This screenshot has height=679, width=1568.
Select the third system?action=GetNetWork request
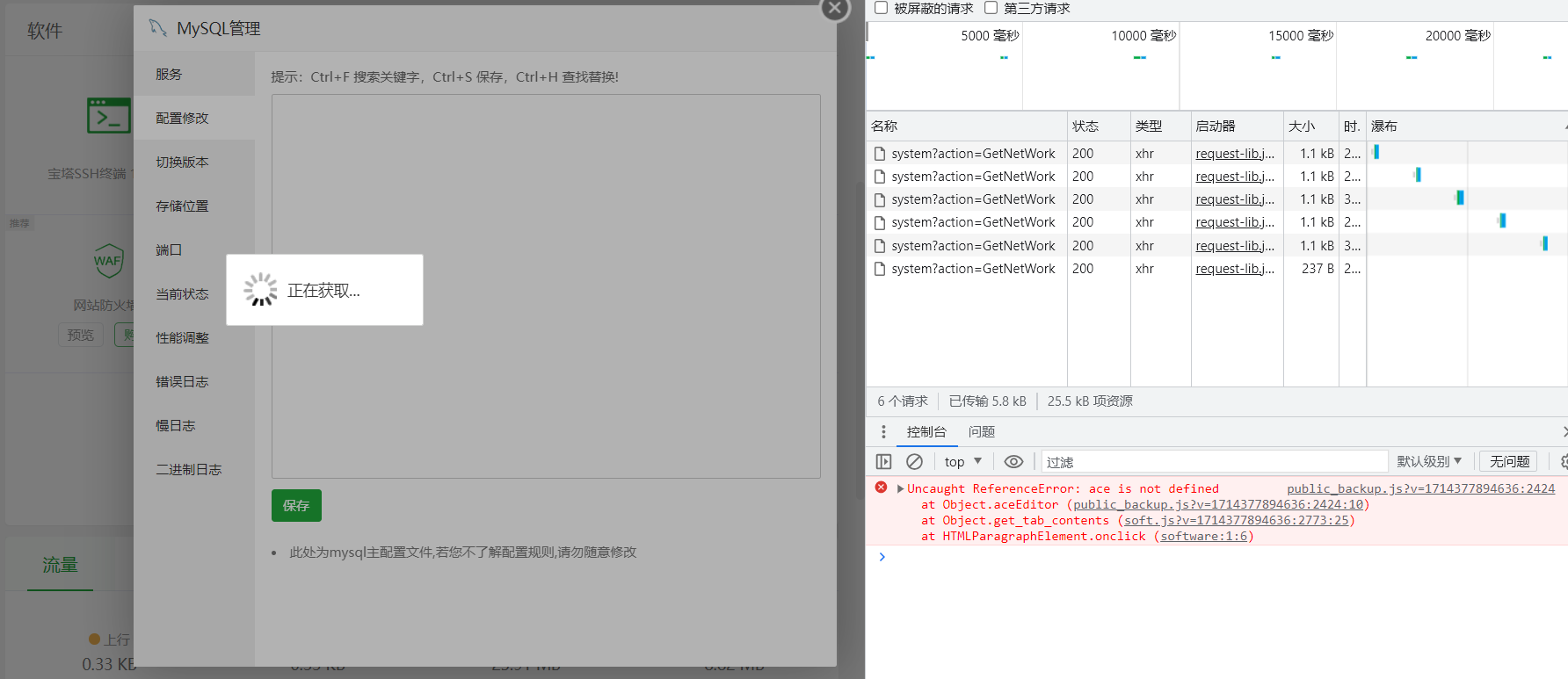(973, 199)
